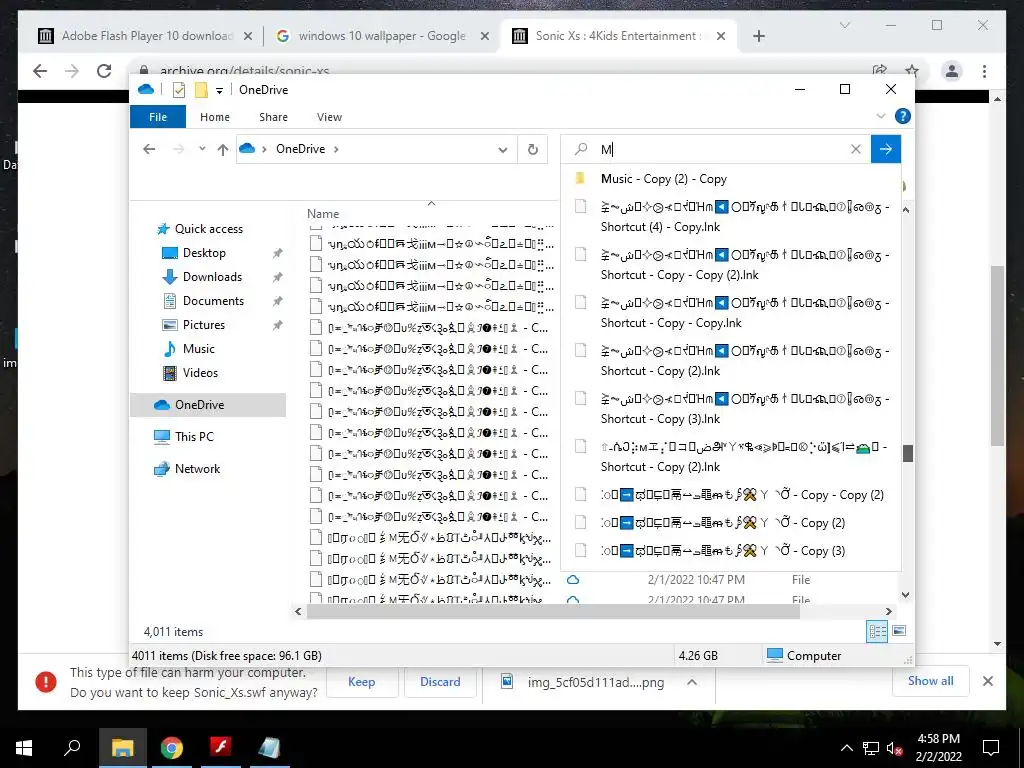Refresh the OneDrive folder view

[533, 150]
